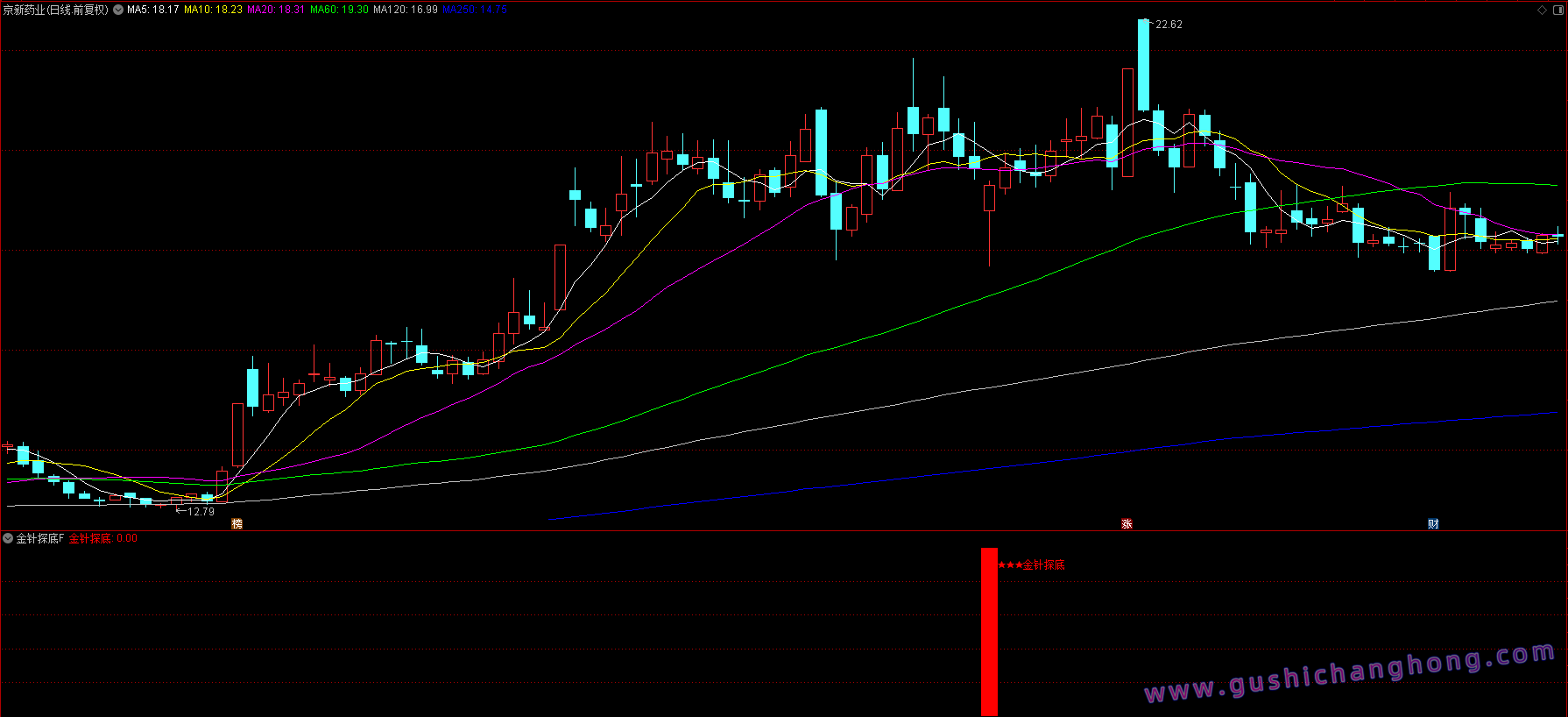
Task: Click the diamond icon at top right
Action: coord(1542,10)
